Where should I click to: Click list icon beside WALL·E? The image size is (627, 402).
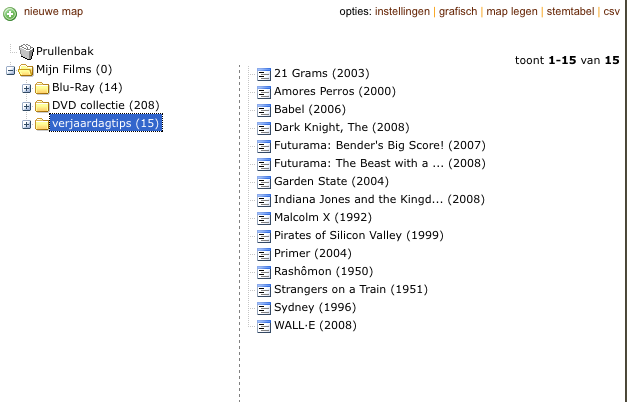click(x=264, y=326)
